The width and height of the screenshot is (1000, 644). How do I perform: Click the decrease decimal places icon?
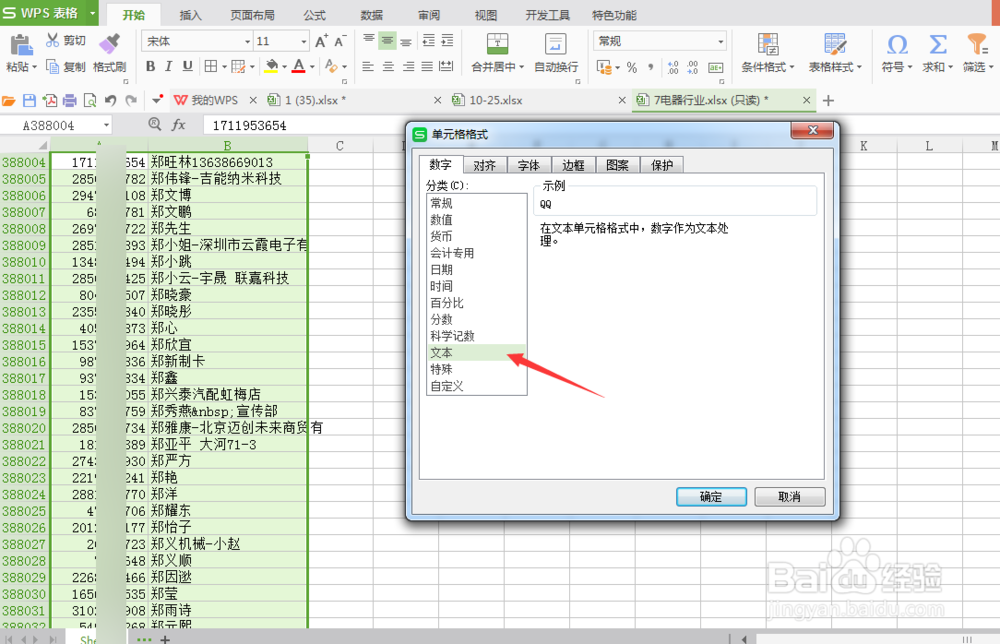[693, 67]
